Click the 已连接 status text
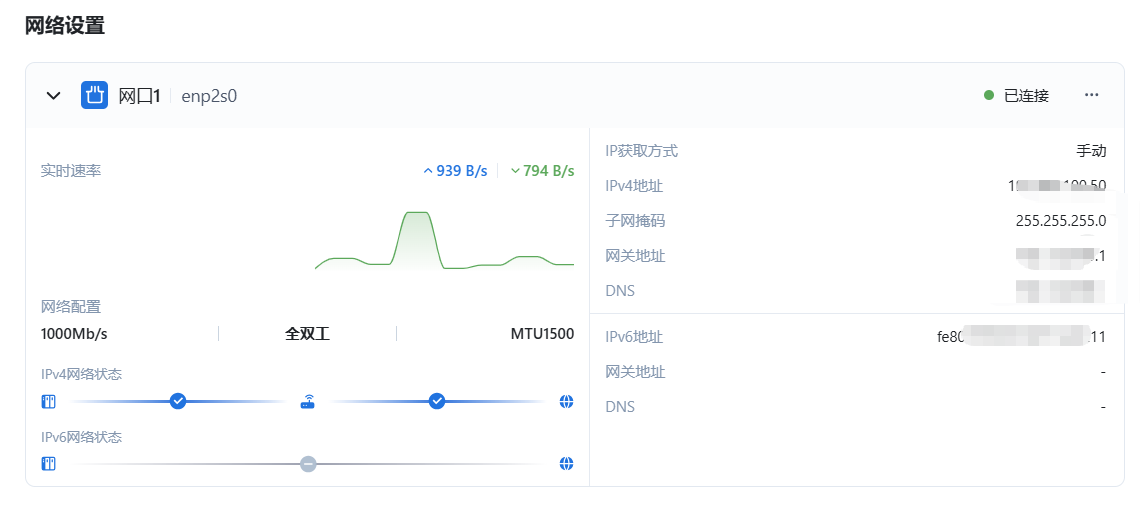 click(x=1027, y=95)
